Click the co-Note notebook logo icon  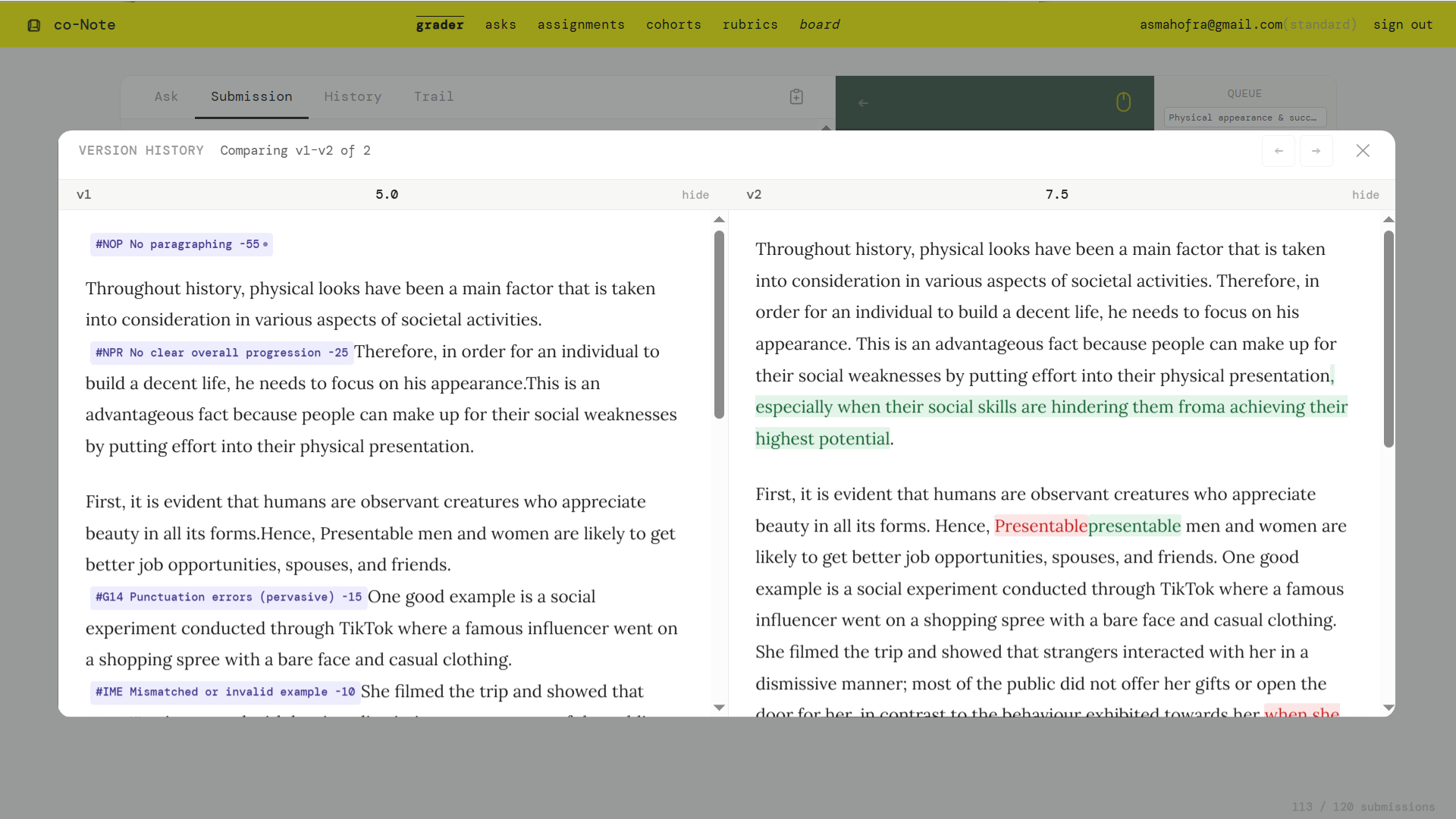click(x=34, y=25)
